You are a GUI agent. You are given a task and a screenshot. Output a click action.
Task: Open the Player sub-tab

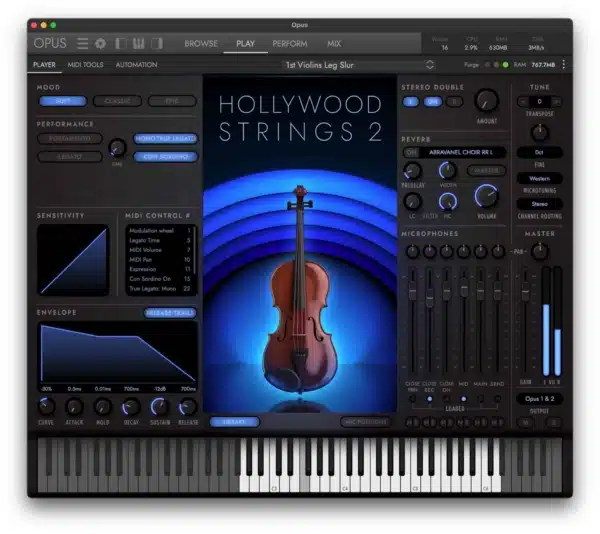point(44,65)
